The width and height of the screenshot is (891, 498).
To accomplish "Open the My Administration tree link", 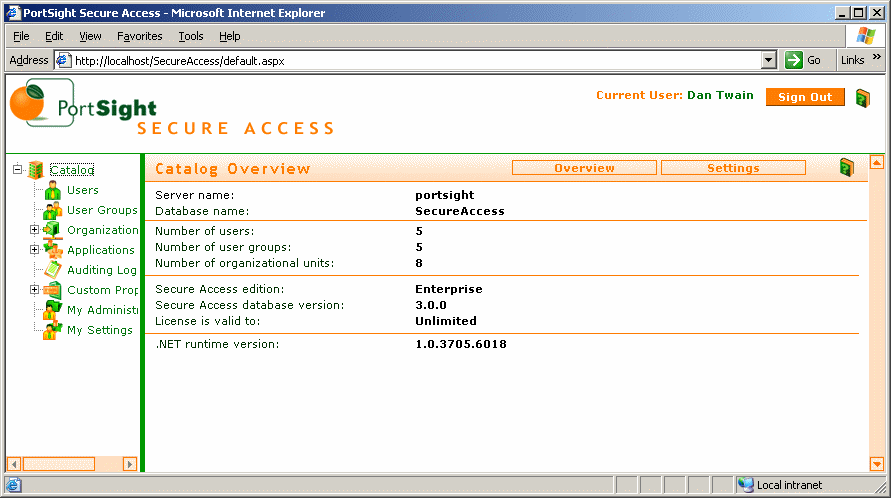I will [x=102, y=310].
